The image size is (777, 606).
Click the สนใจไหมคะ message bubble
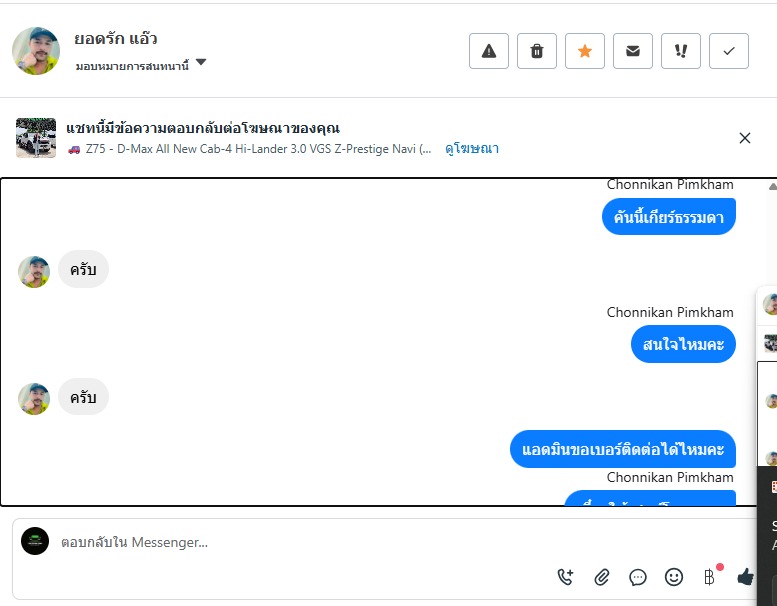(x=683, y=344)
